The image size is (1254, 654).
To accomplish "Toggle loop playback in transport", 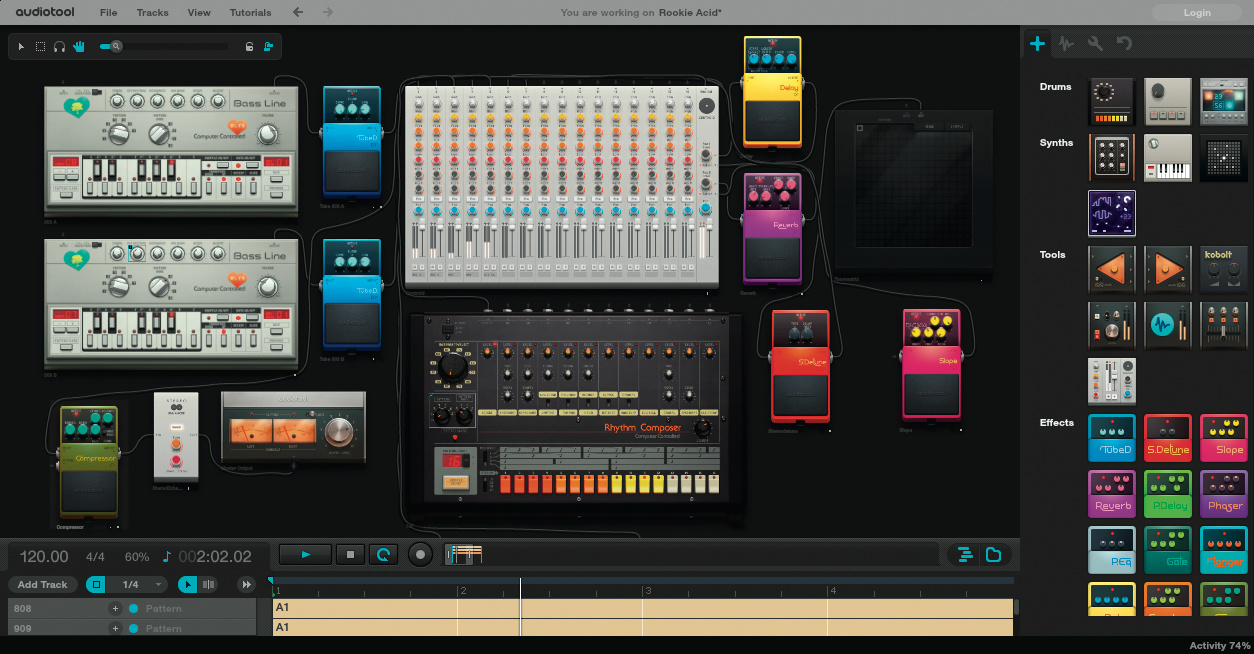I will (x=383, y=554).
